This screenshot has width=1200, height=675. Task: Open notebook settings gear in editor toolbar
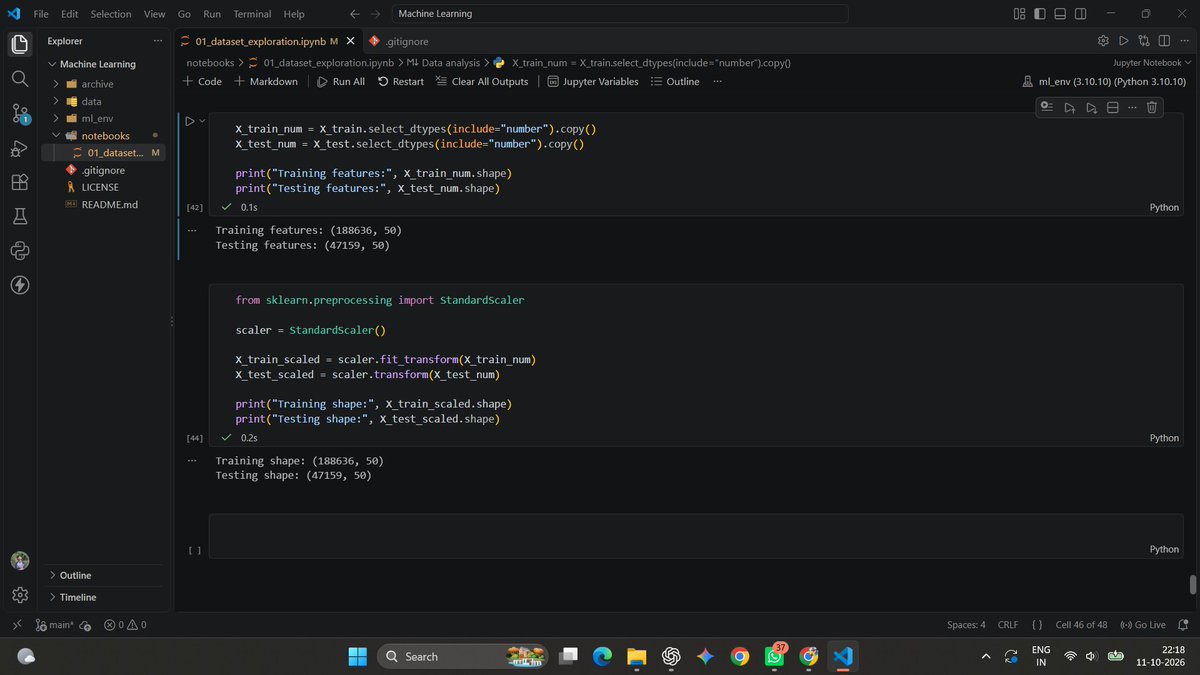(1103, 41)
